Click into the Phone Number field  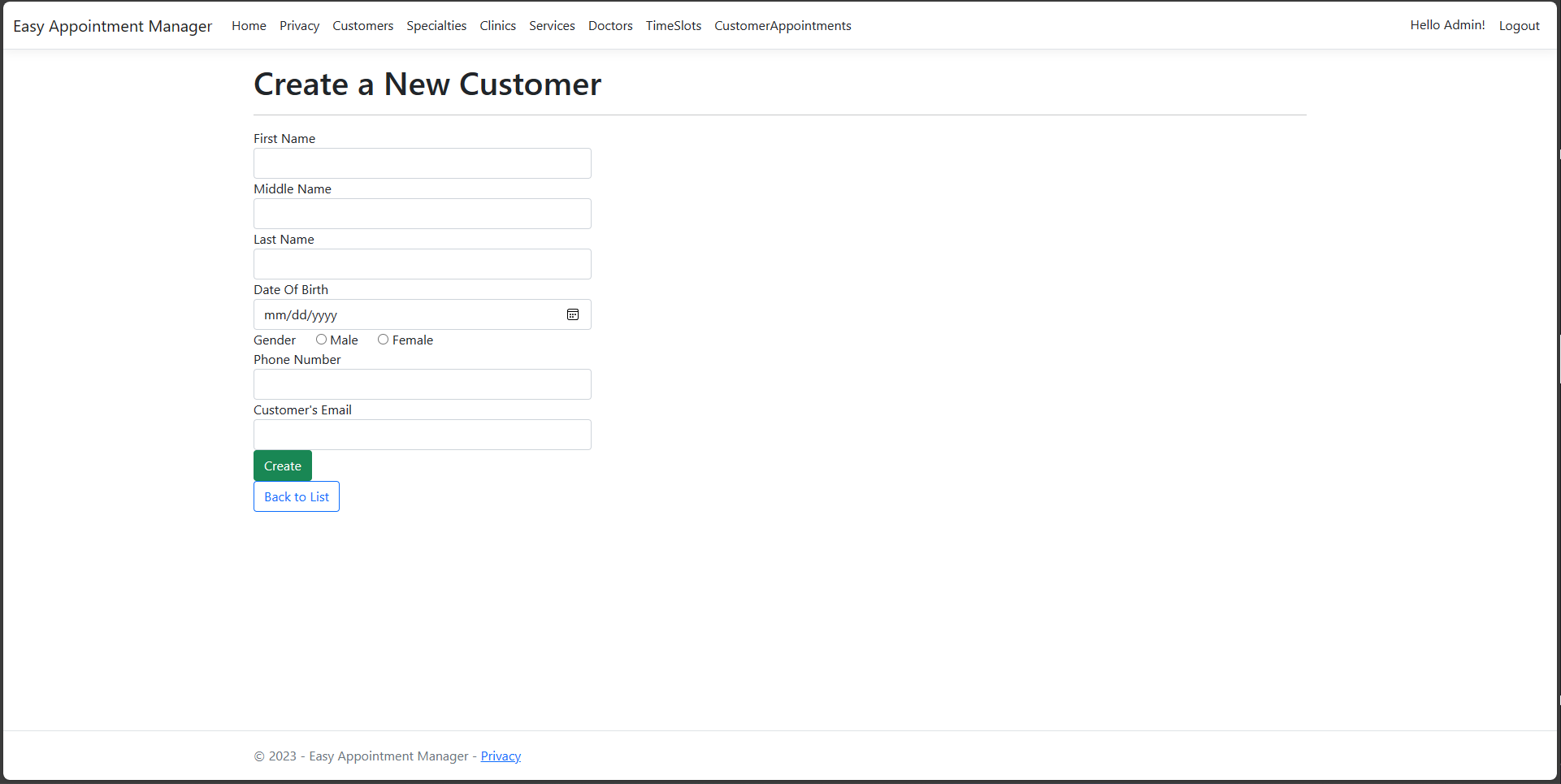tap(422, 383)
